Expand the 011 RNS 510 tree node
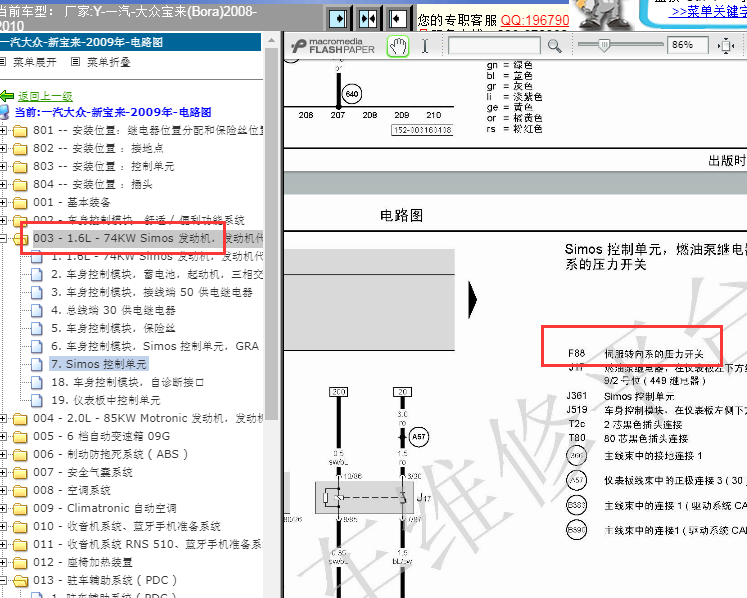This screenshot has height=598, width=747. [x=3, y=545]
